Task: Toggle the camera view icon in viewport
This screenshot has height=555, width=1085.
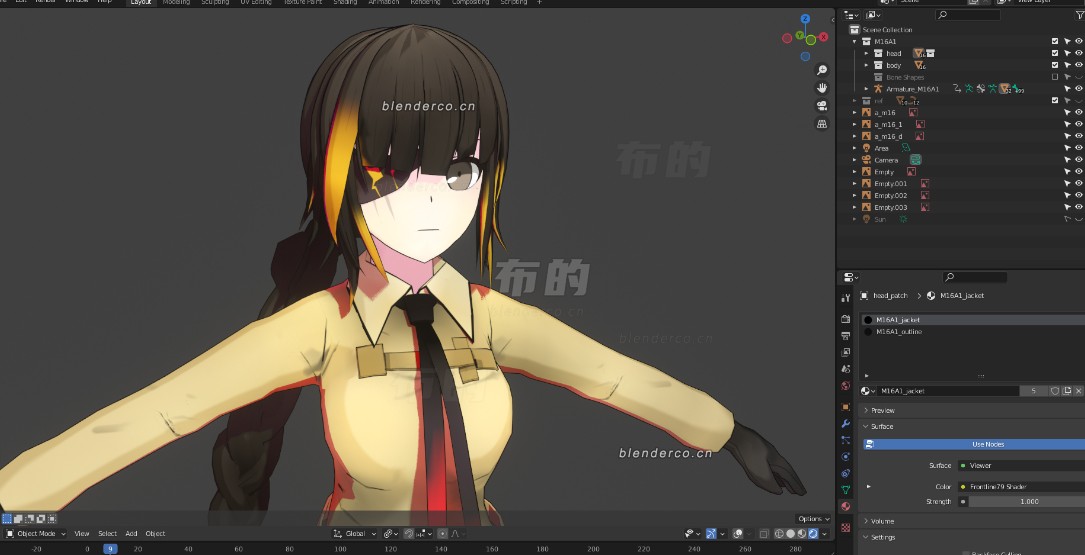Action: click(822, 106)
